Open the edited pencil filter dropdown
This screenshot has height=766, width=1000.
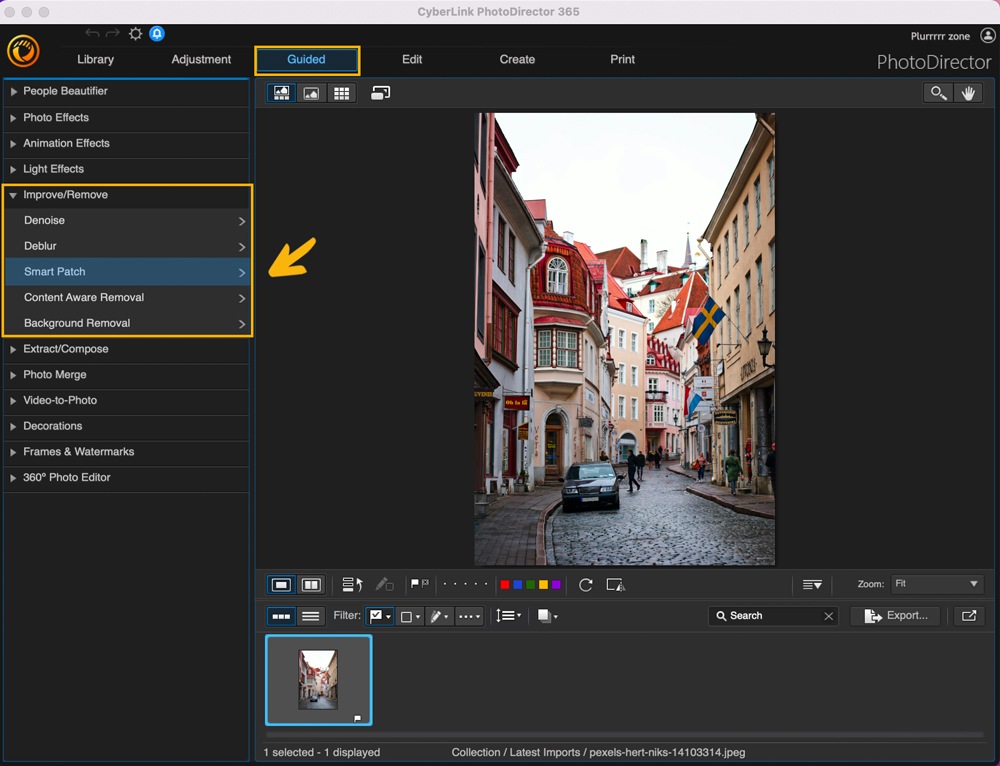439,616
